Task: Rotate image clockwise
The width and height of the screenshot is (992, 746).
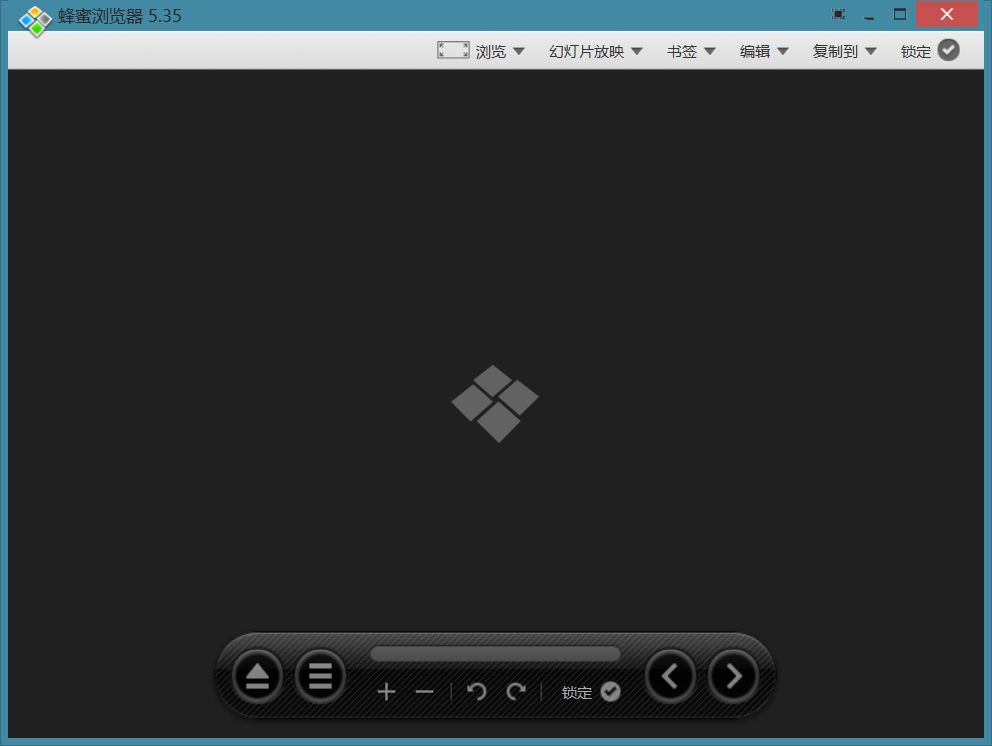Action: coord(516,692)
